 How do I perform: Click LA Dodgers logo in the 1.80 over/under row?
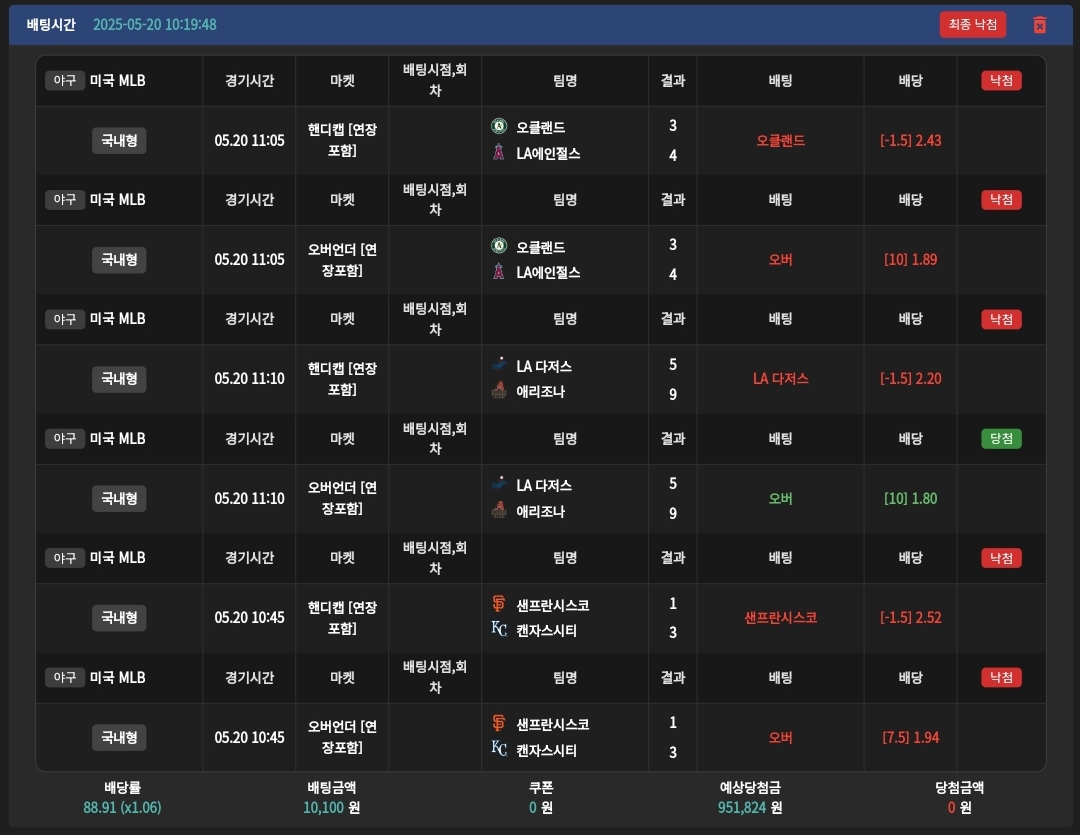[x=499, y=485]
